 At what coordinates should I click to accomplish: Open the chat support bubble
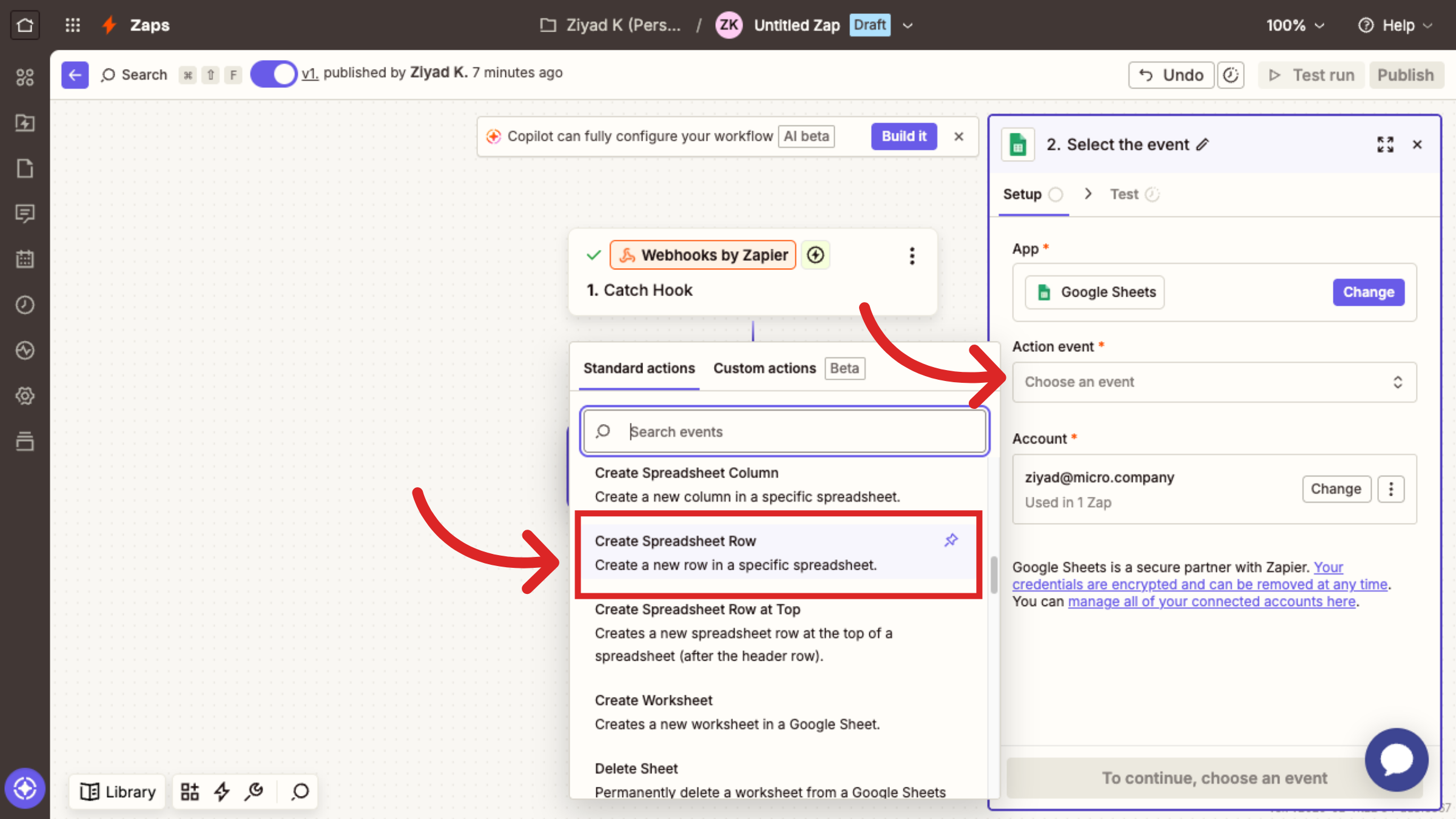point(1396,760)
